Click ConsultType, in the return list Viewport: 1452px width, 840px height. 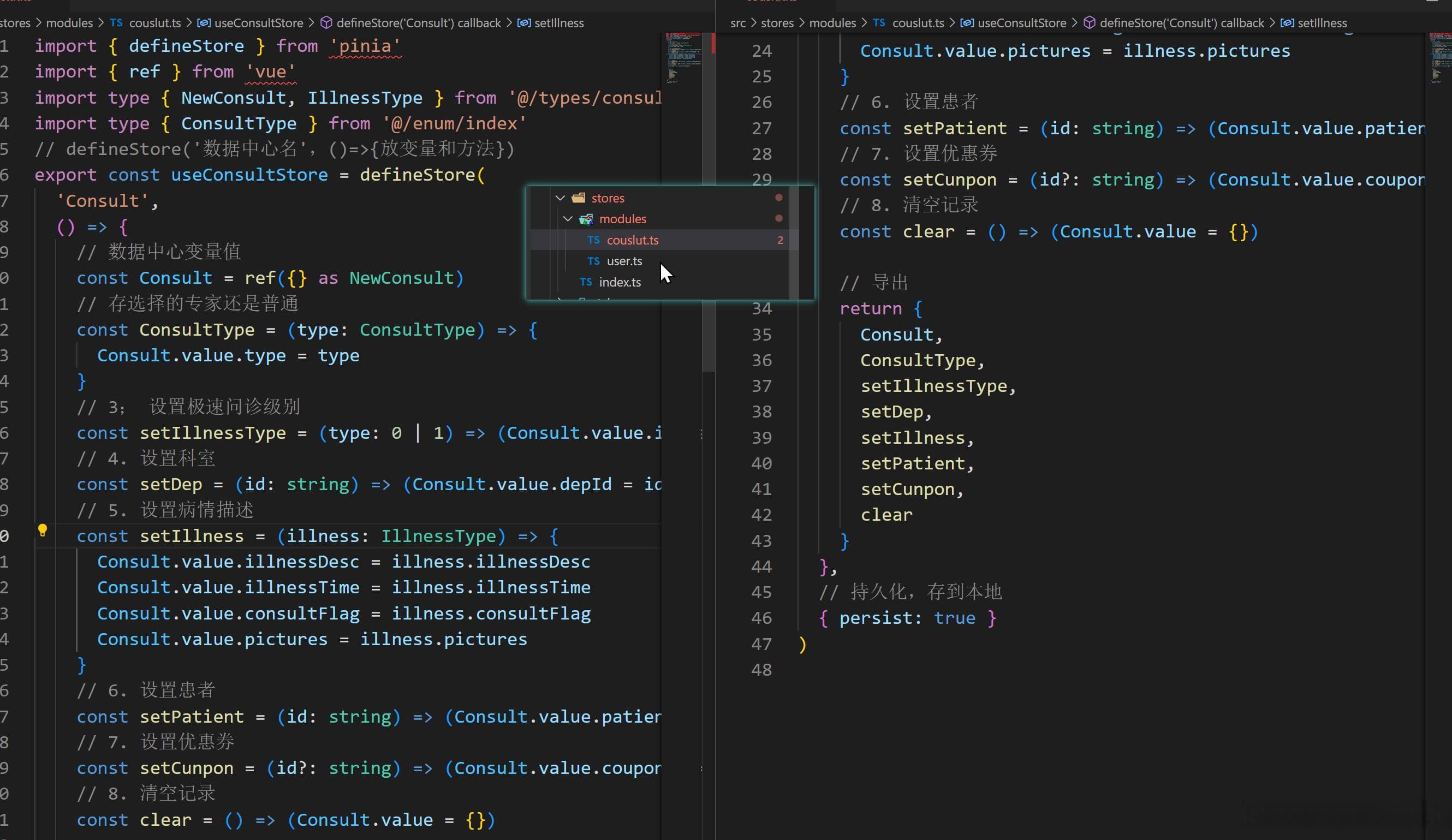[x=923, y=361]
